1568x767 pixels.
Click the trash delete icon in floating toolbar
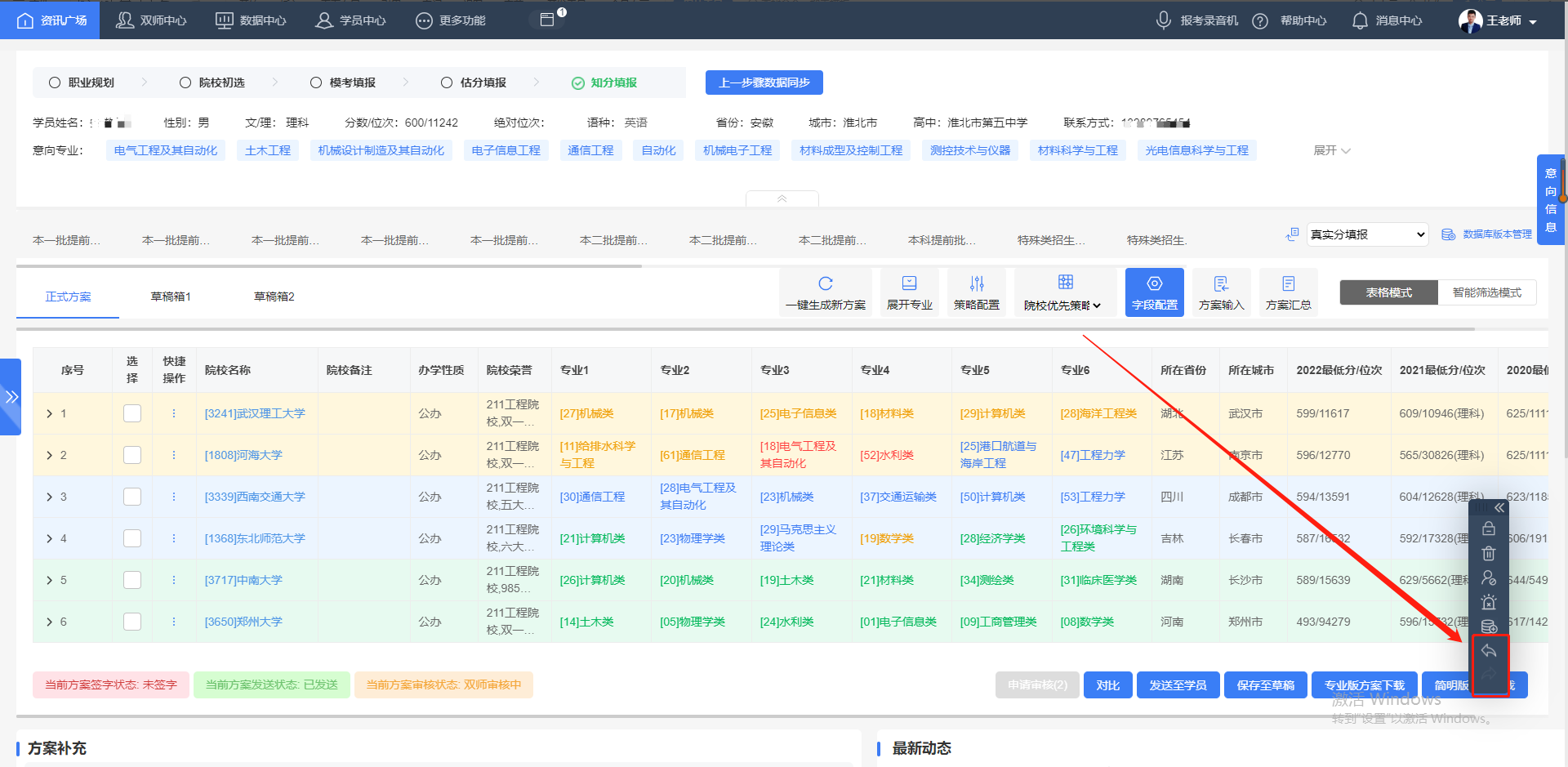coord(1489,553)
